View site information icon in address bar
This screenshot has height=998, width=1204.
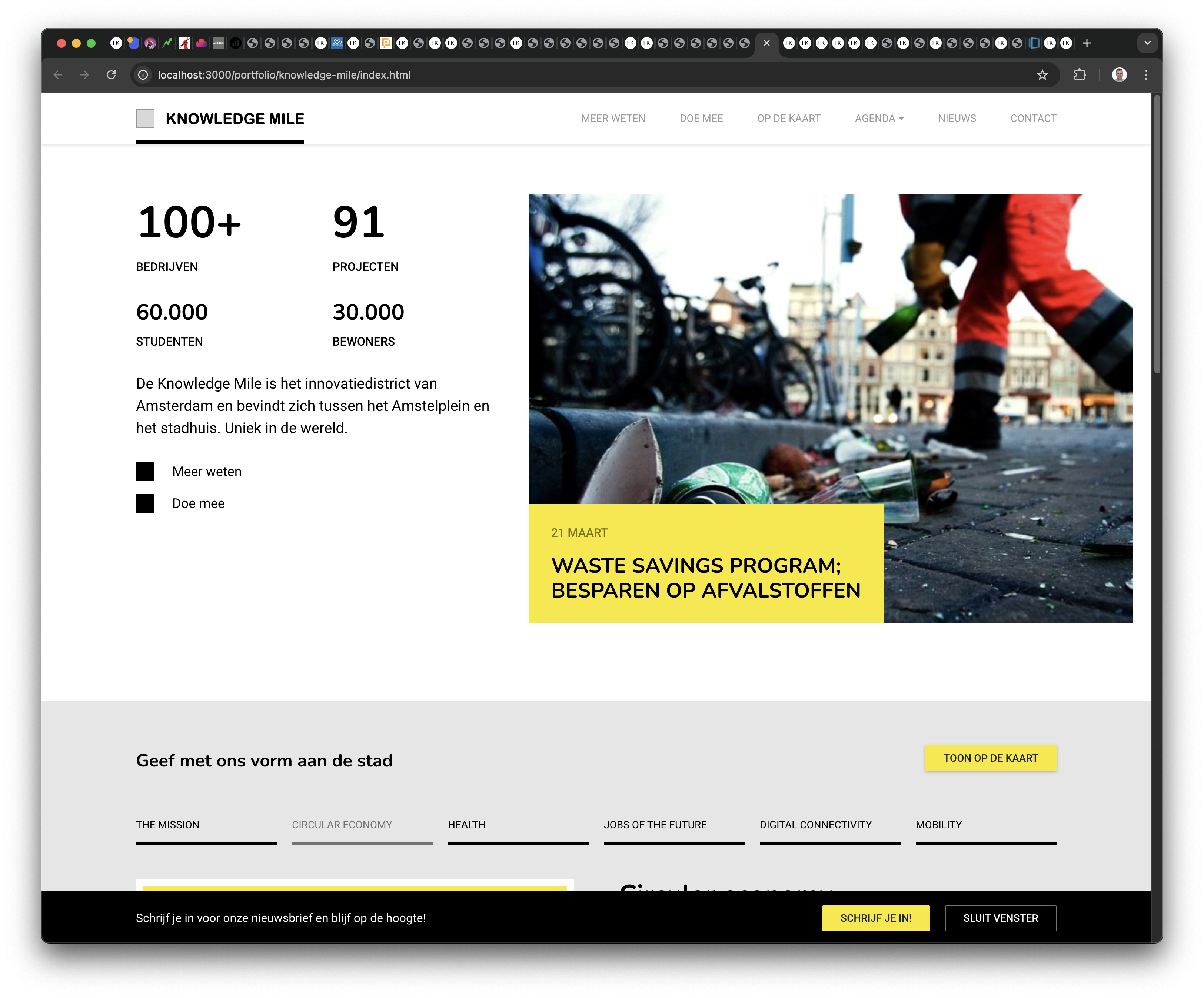(143, 75)
